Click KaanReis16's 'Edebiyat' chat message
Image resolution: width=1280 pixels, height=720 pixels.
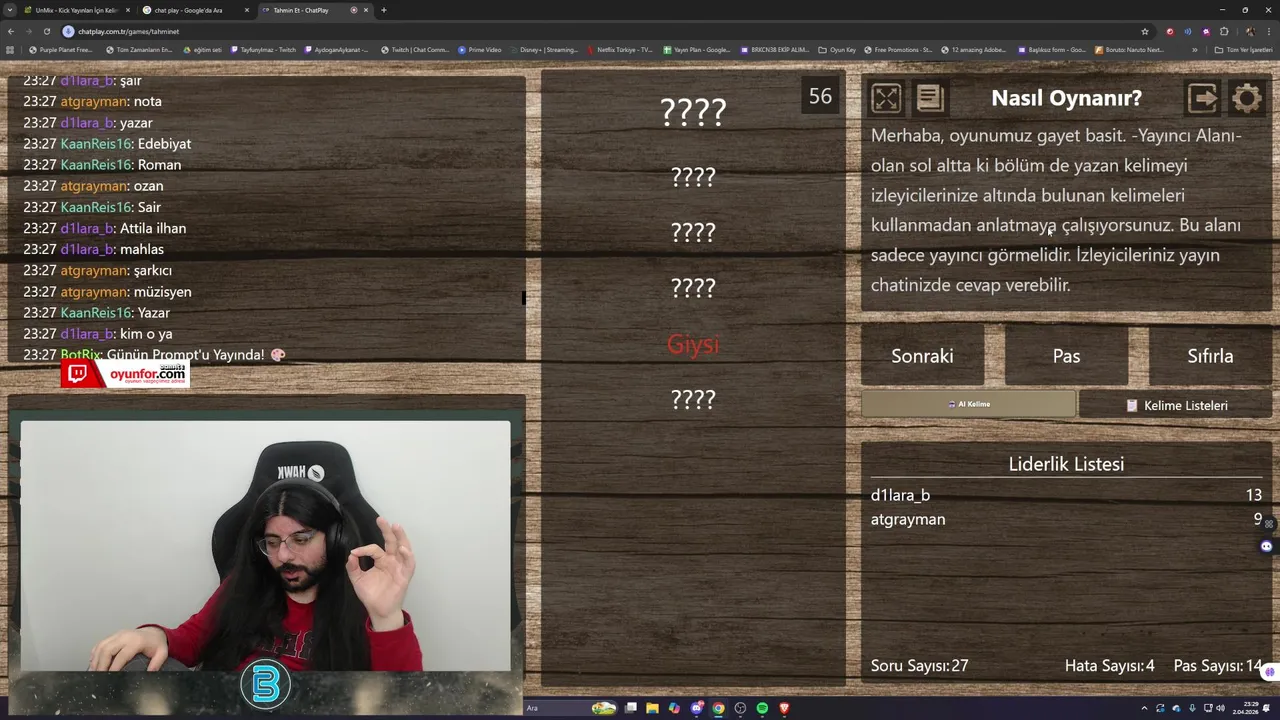point(164,143)
